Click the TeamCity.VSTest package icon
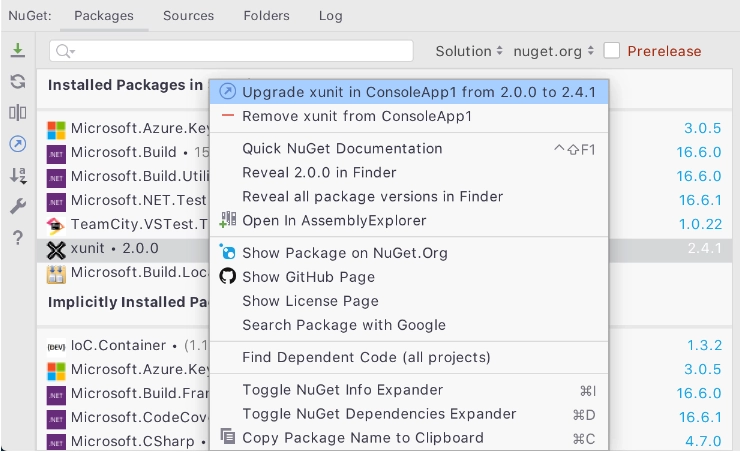The image size is (740, 452). click(x=56, y=226)
